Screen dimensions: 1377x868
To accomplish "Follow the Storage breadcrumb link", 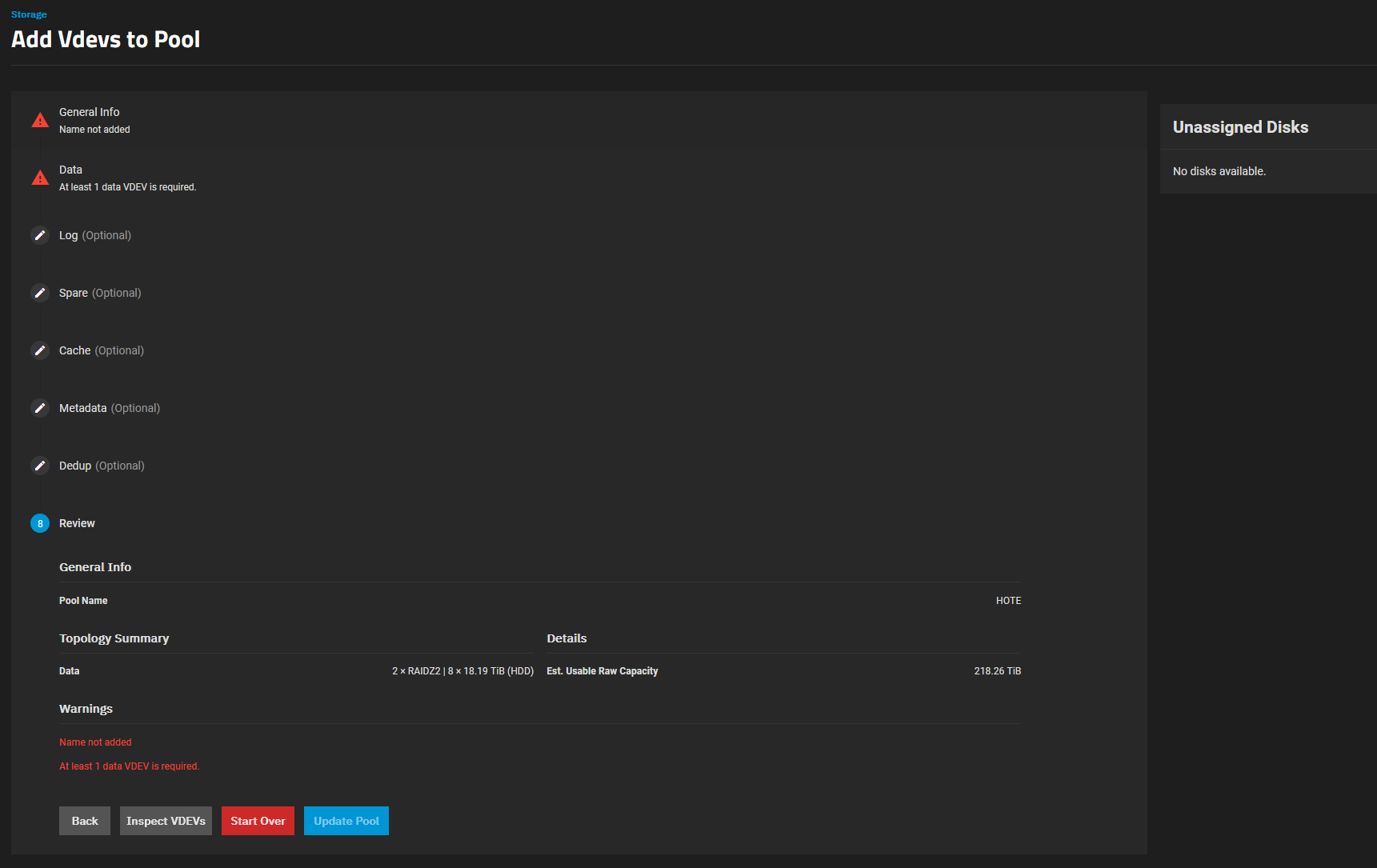I will point(29,14).
